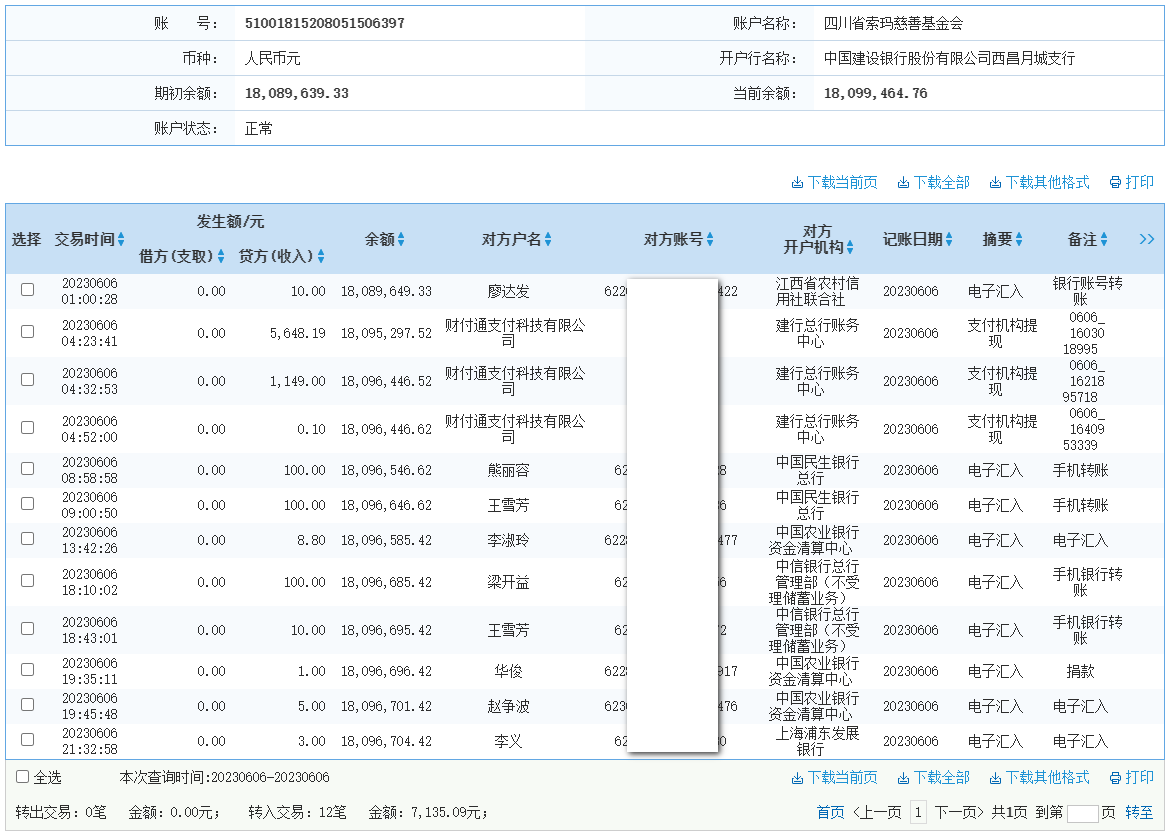The height and width of the screenshot is (832, 1168).
Task: Click amount 5,648.19 cell
Action: [298, 333]
